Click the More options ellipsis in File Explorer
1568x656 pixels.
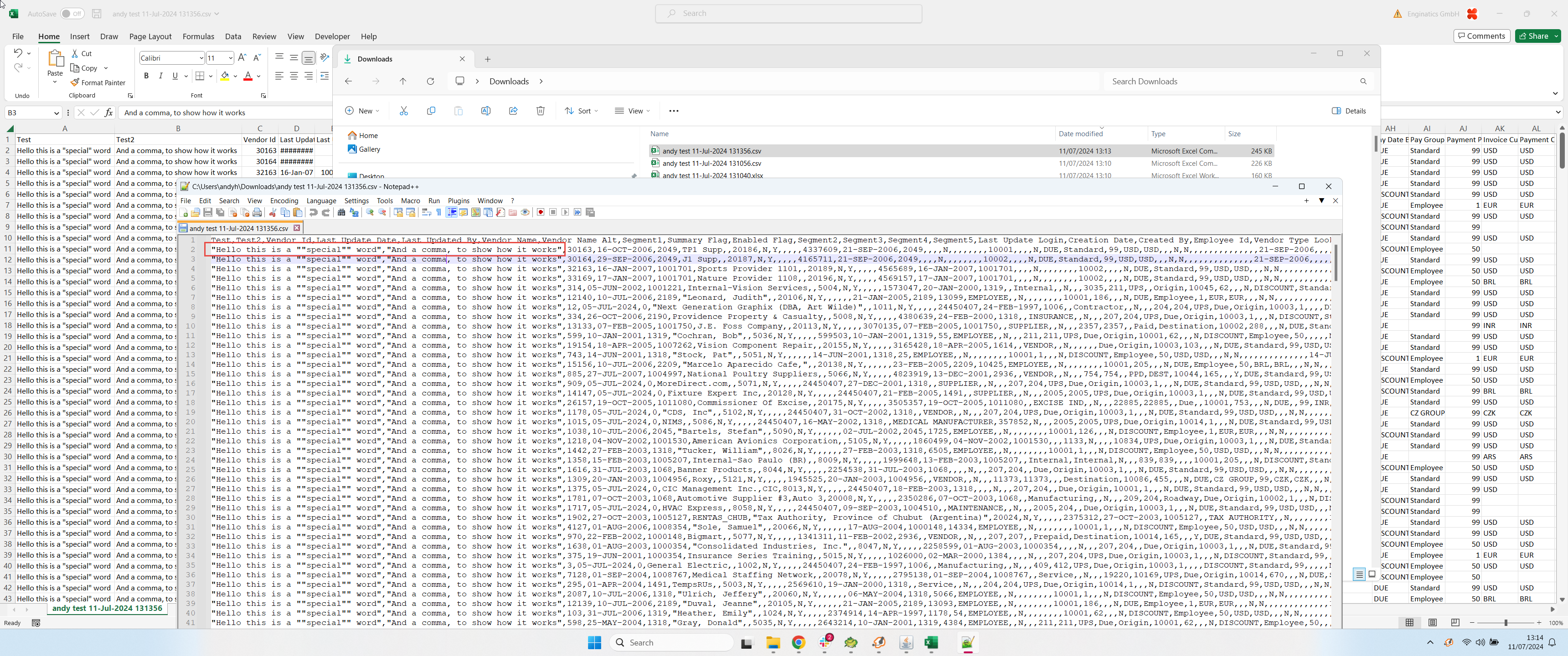(673, 111)
